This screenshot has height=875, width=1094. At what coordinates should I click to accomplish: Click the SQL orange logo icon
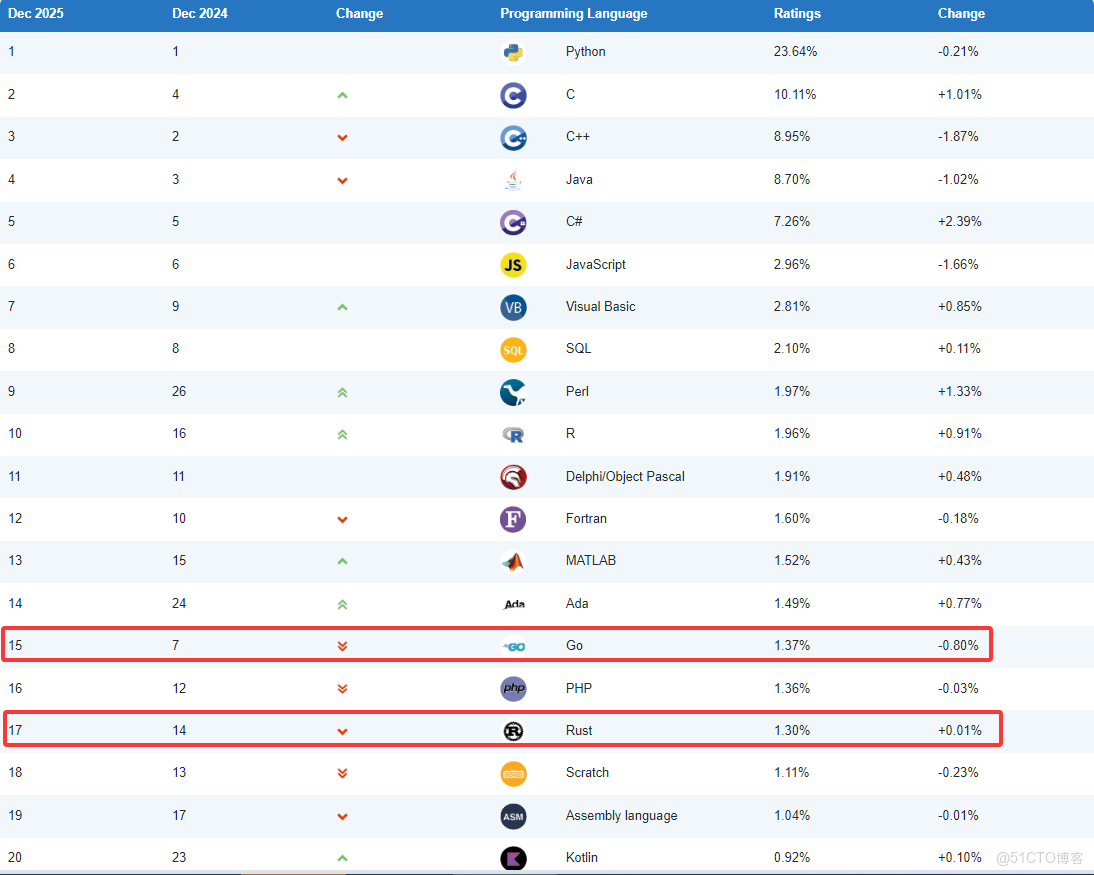[513, 349]
